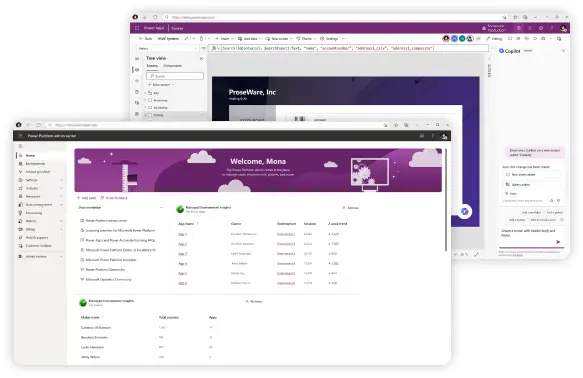Click Share feedback in admin center
583x378 pixels.
114,198
